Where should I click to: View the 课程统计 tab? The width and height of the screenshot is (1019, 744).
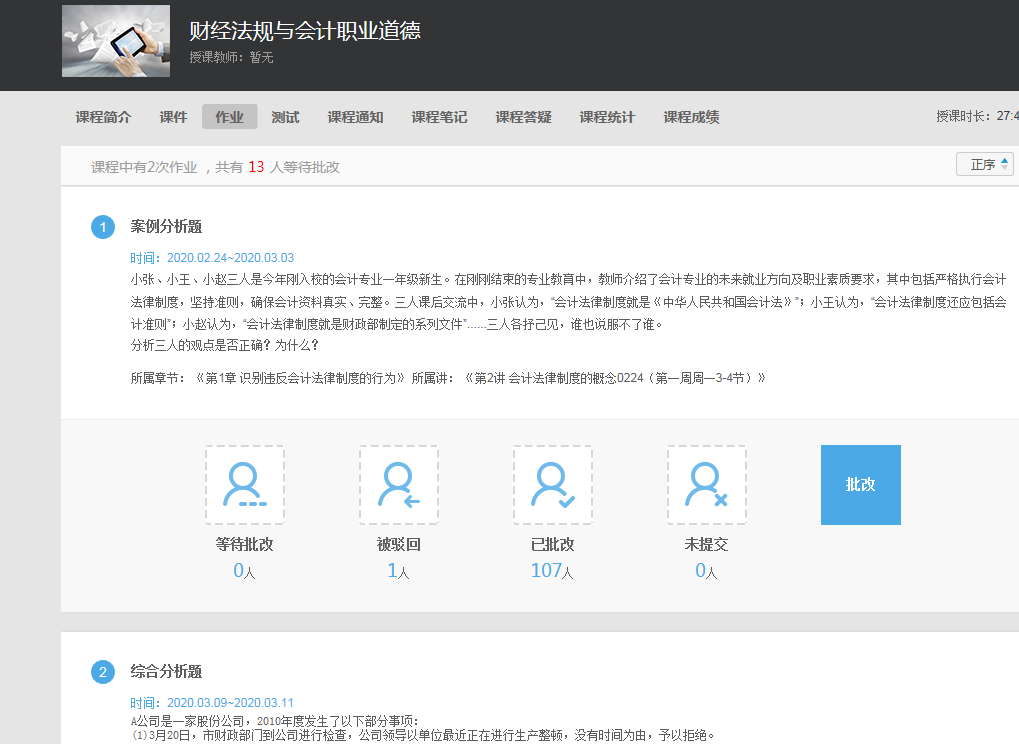607,117
